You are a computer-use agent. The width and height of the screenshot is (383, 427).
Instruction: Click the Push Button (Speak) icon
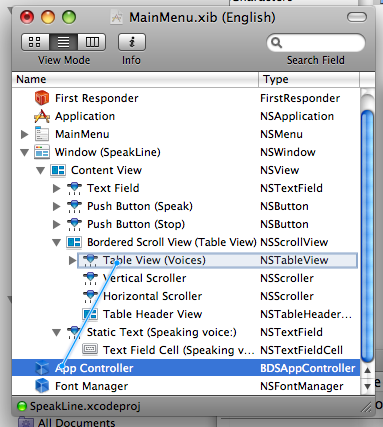[x=74, y=206]
